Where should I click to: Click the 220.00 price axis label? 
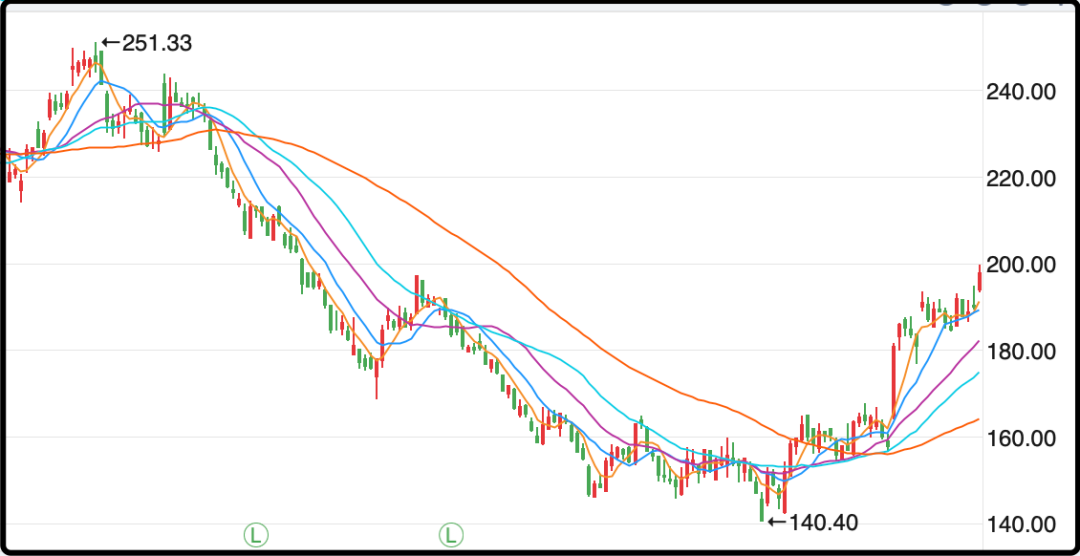(x=1021, y=179)
